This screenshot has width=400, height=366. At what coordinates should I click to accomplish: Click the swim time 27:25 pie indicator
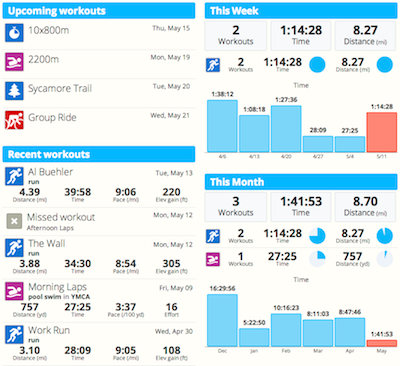point(317,259)
